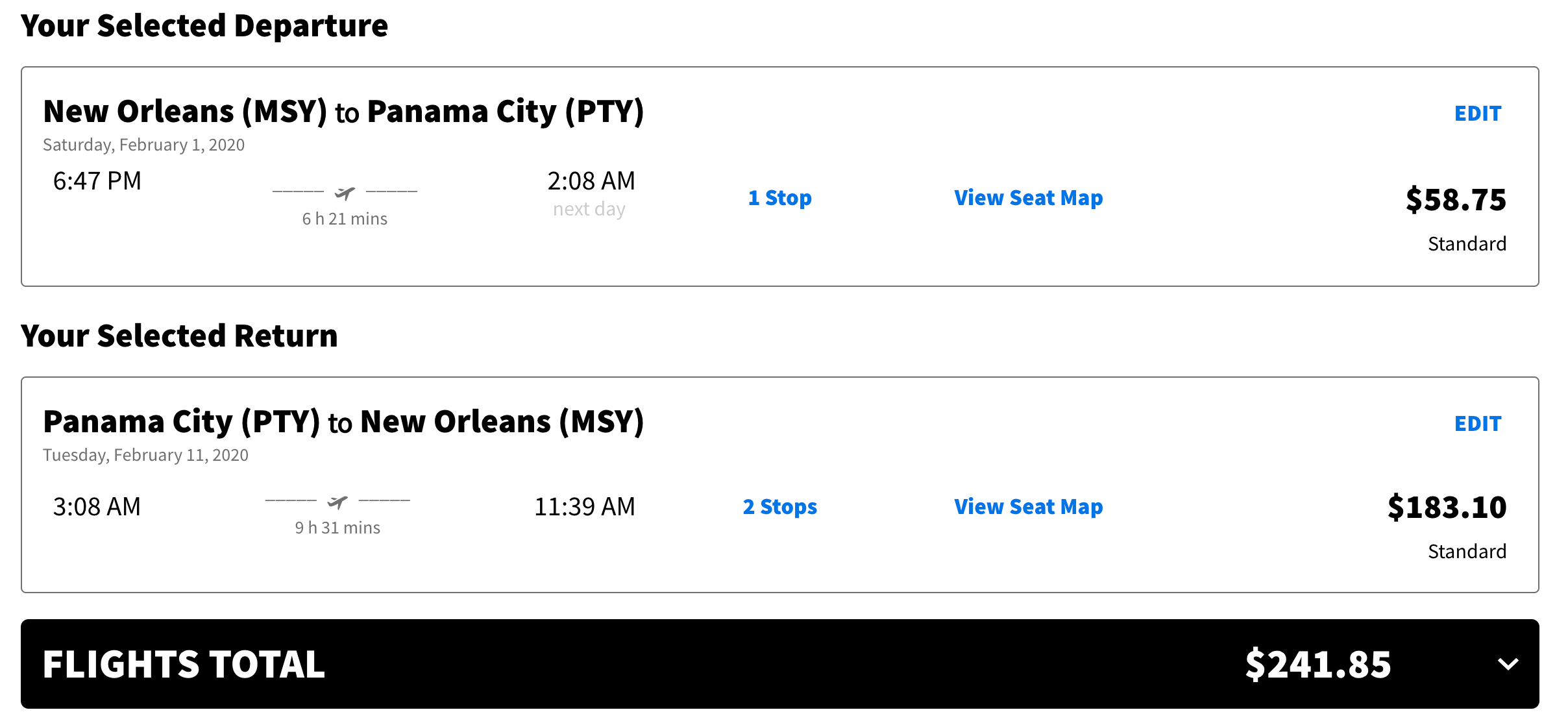Click the airplane icon in the return flight
Image resolution: width=1568 pixels, height=723 pixels.
(x=337, y=502)
